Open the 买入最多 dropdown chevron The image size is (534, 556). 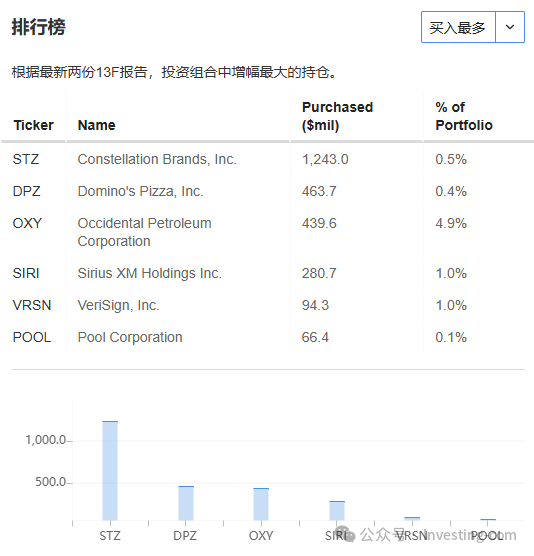pos(510,27)
